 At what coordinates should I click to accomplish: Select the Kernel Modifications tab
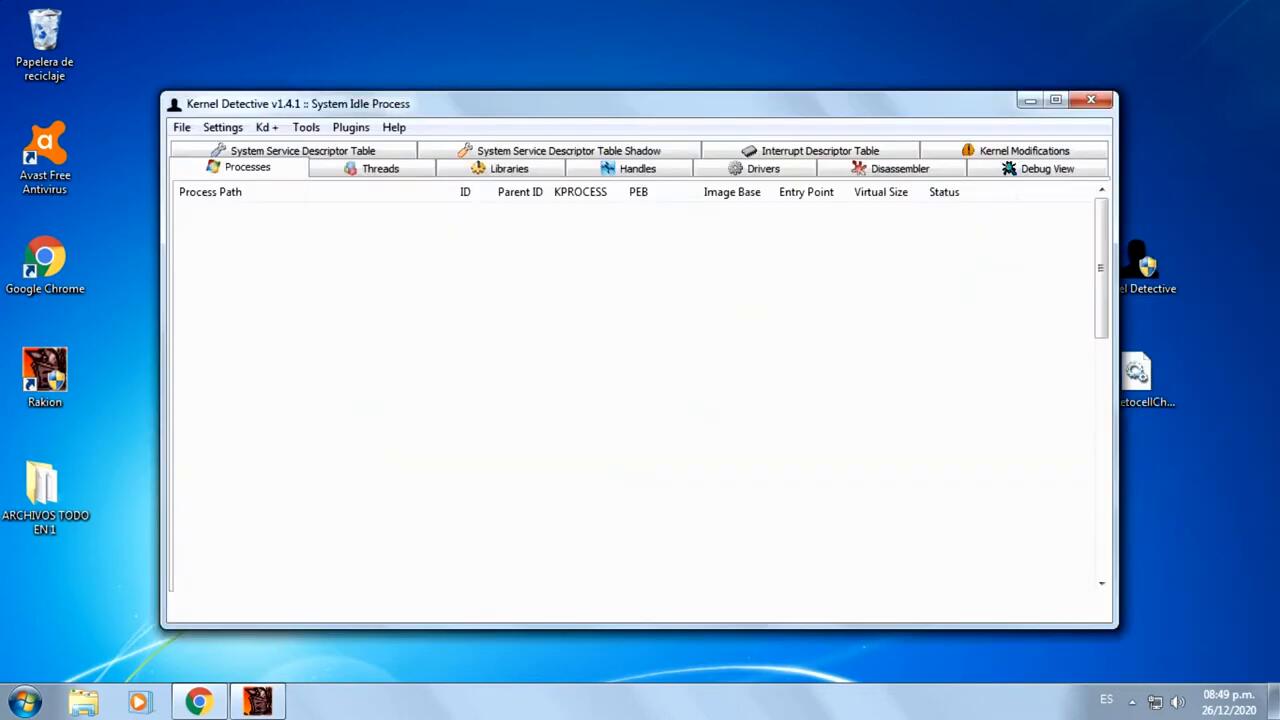(1015, 151)
